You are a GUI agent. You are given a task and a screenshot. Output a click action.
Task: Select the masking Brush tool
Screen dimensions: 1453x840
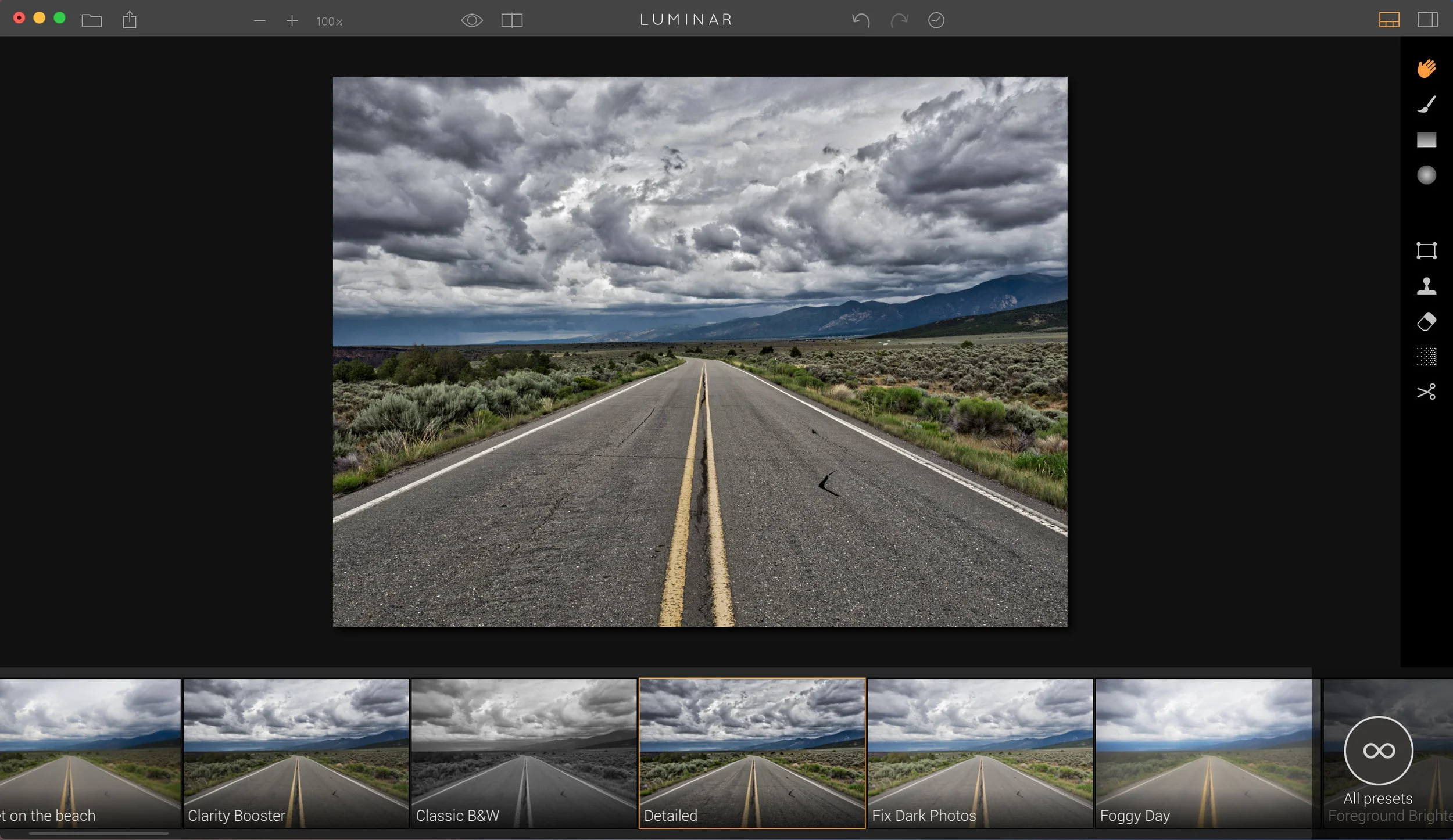[1426, 105]
